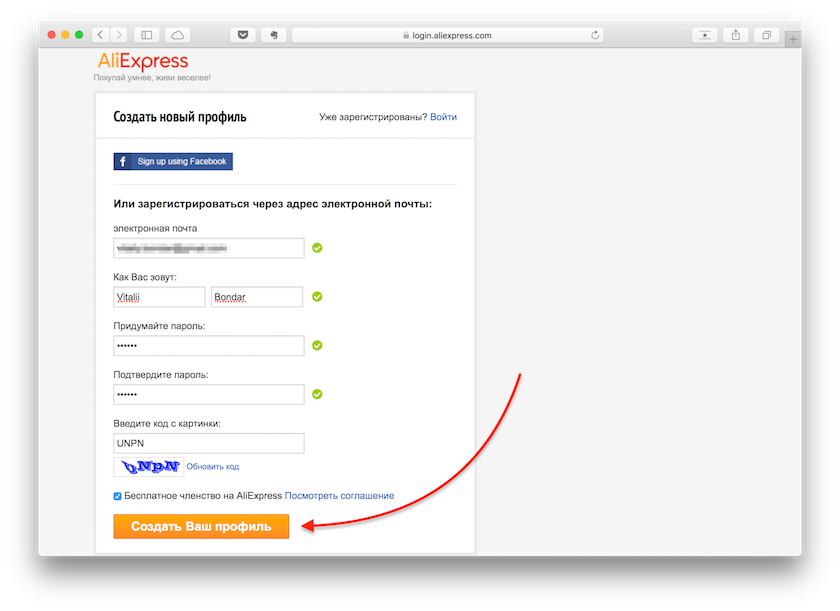
Task: Click the last name field with Bondar
Action: 257,297
